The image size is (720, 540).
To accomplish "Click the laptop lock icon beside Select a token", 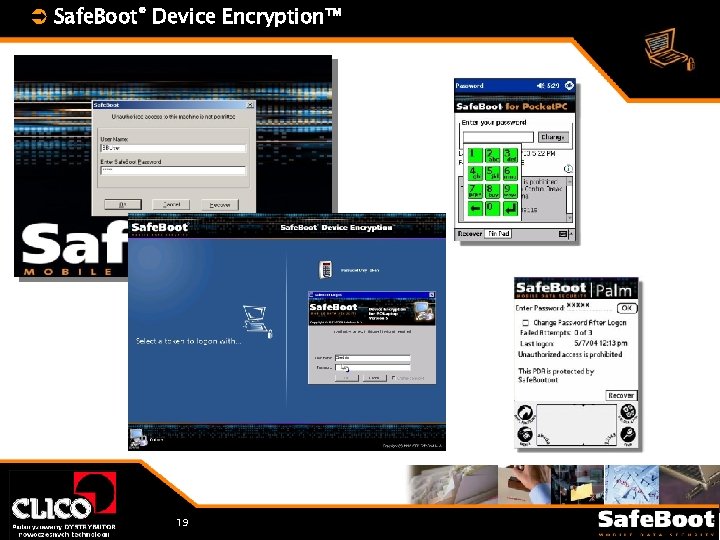I will tap(258, 321).
